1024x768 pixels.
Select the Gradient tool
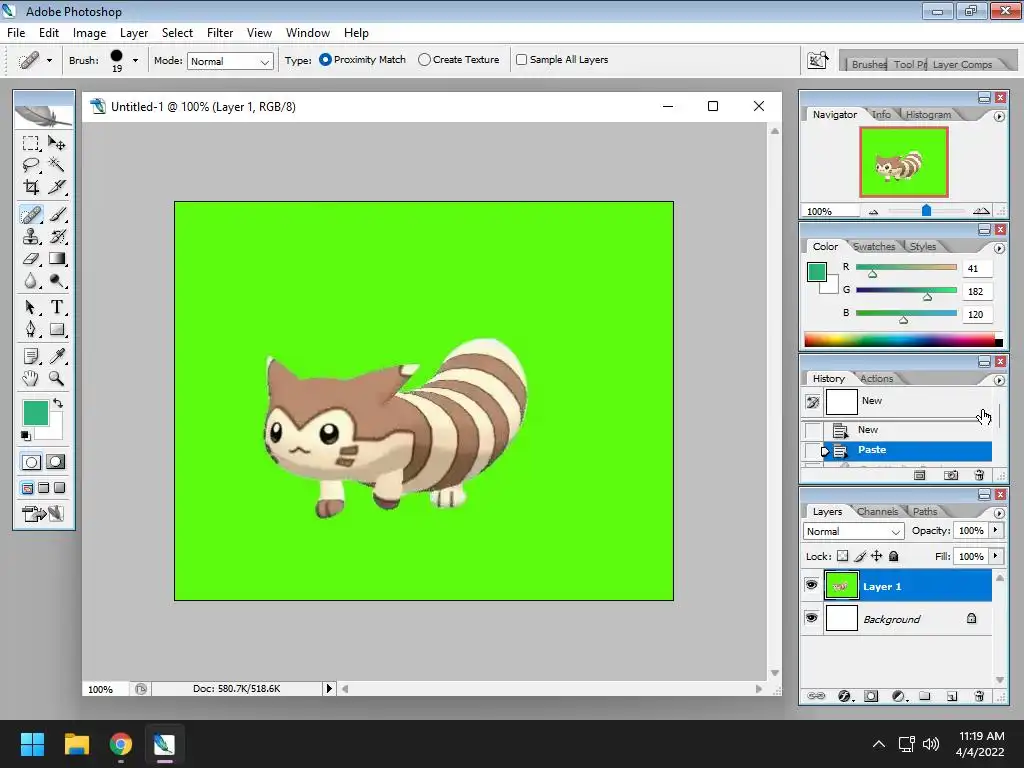pyautogui.click(x=57, y=259)
